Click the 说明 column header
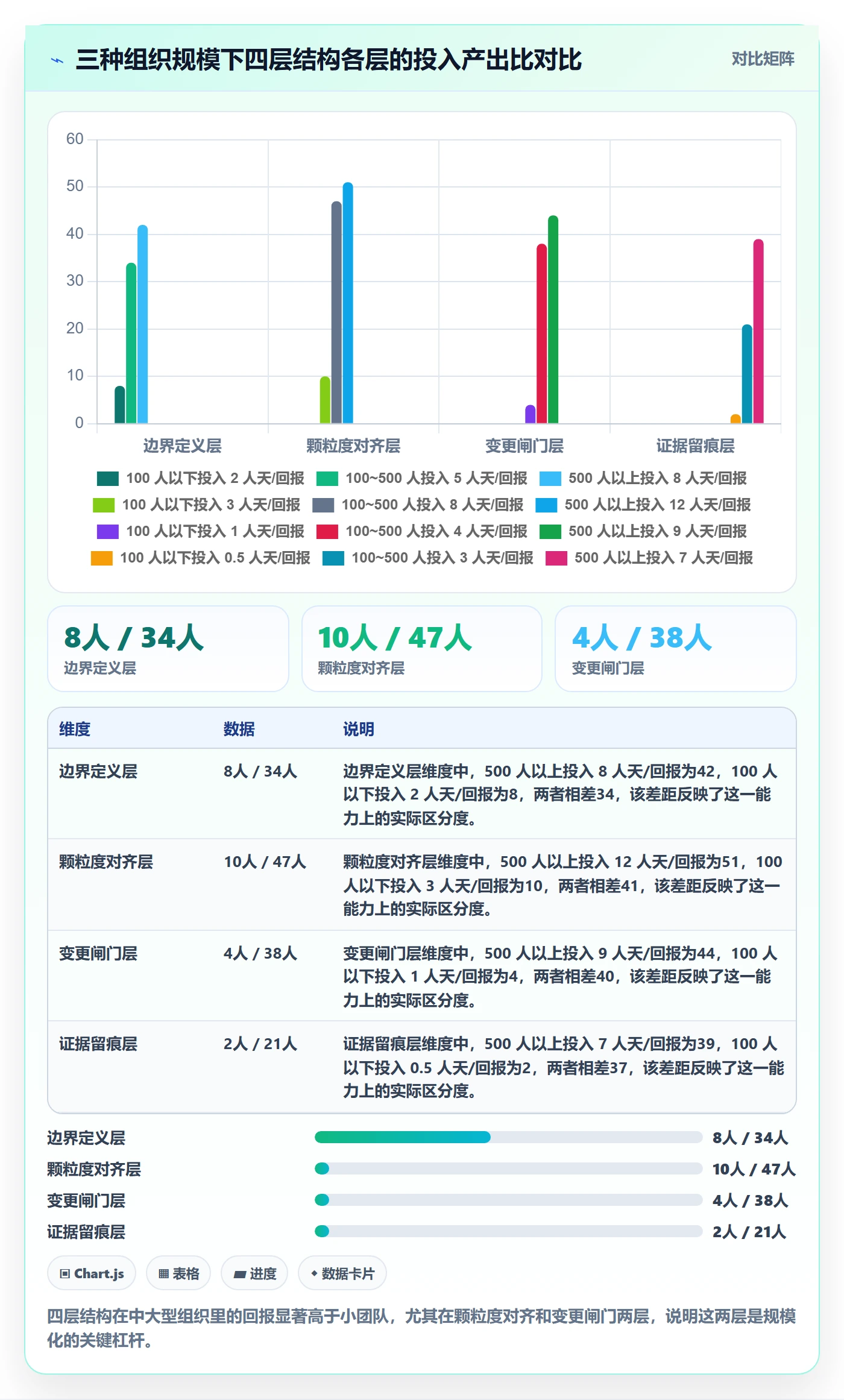Screen dimensions: 844x1400 (359, 729)
